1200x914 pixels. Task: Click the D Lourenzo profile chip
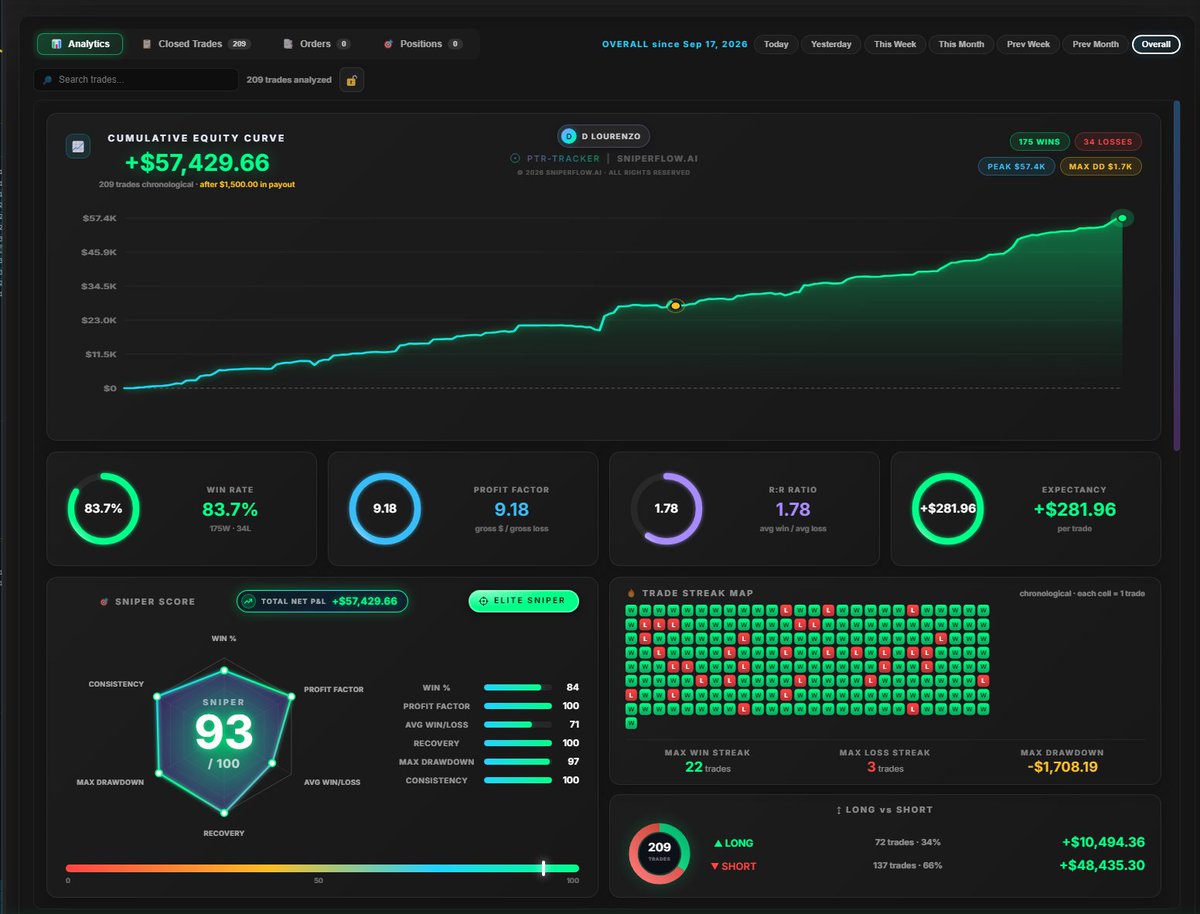click(x=604, y=136)
